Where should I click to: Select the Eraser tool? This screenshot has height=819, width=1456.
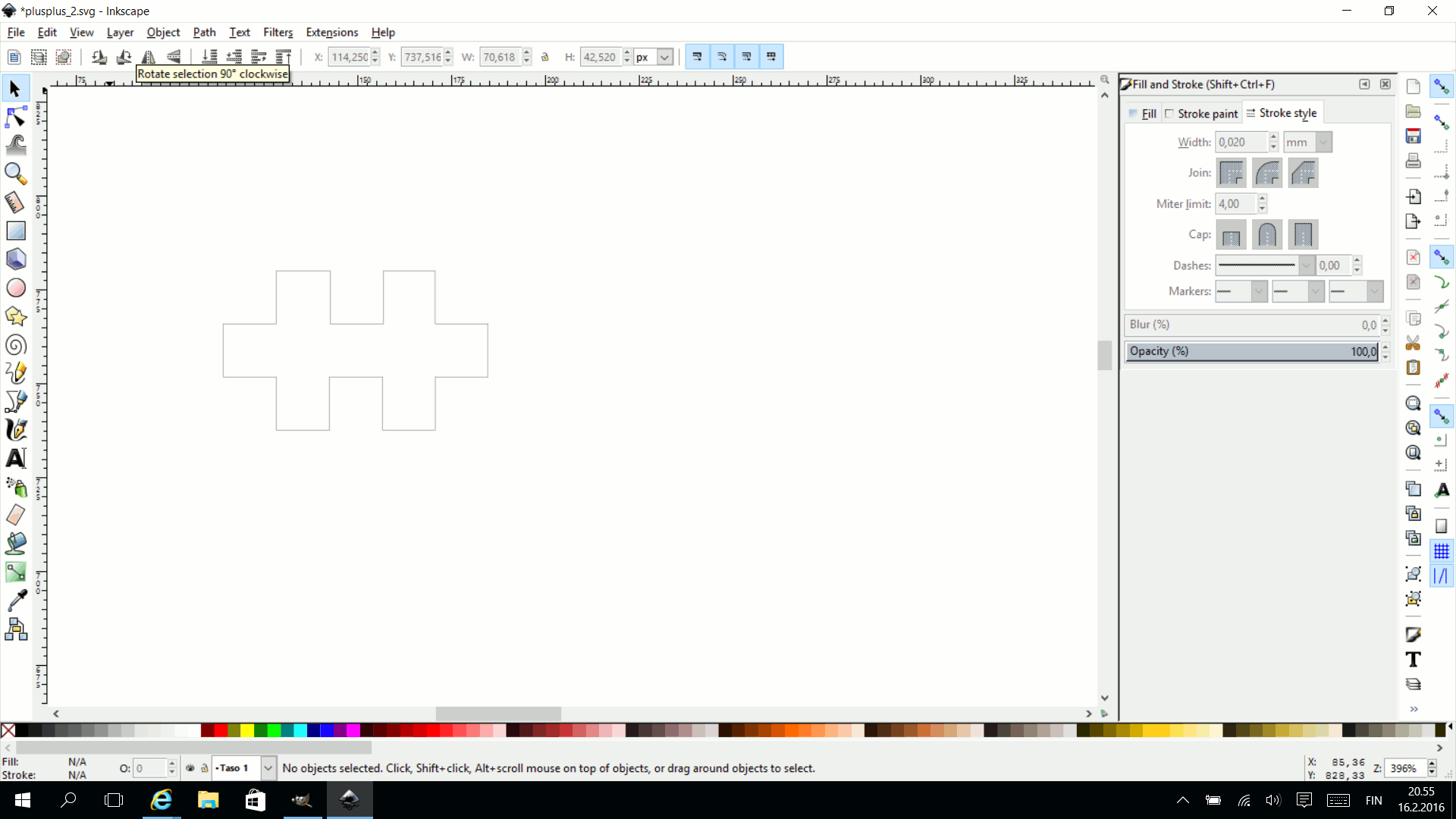click(x=15, y=516)
